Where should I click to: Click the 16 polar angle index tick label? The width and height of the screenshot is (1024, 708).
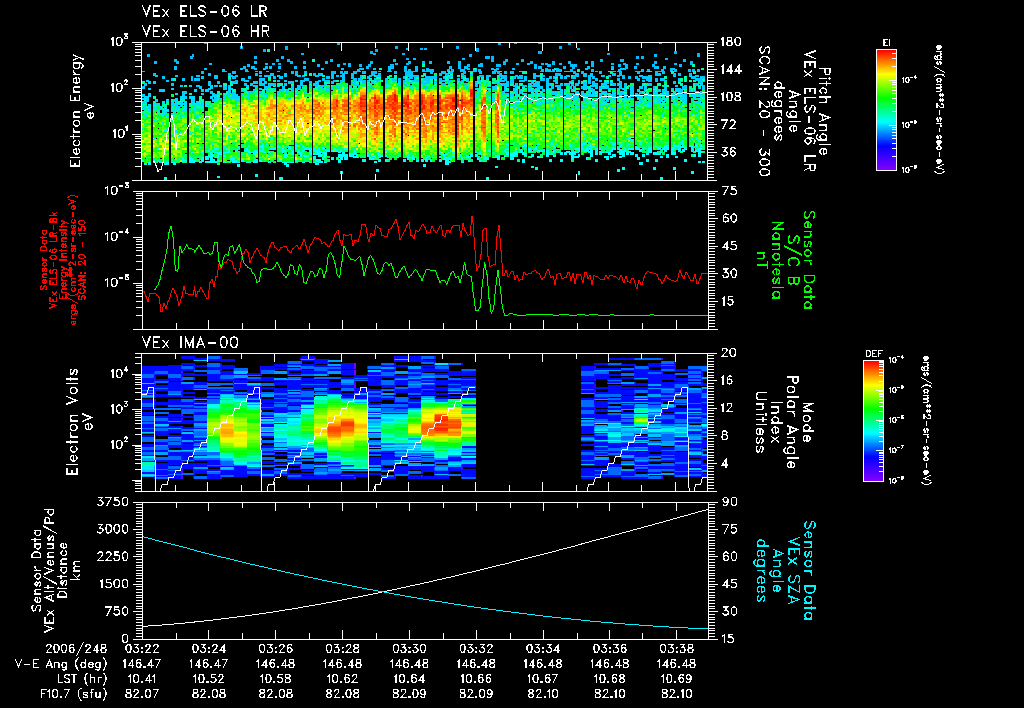click(x=727, y=380)
